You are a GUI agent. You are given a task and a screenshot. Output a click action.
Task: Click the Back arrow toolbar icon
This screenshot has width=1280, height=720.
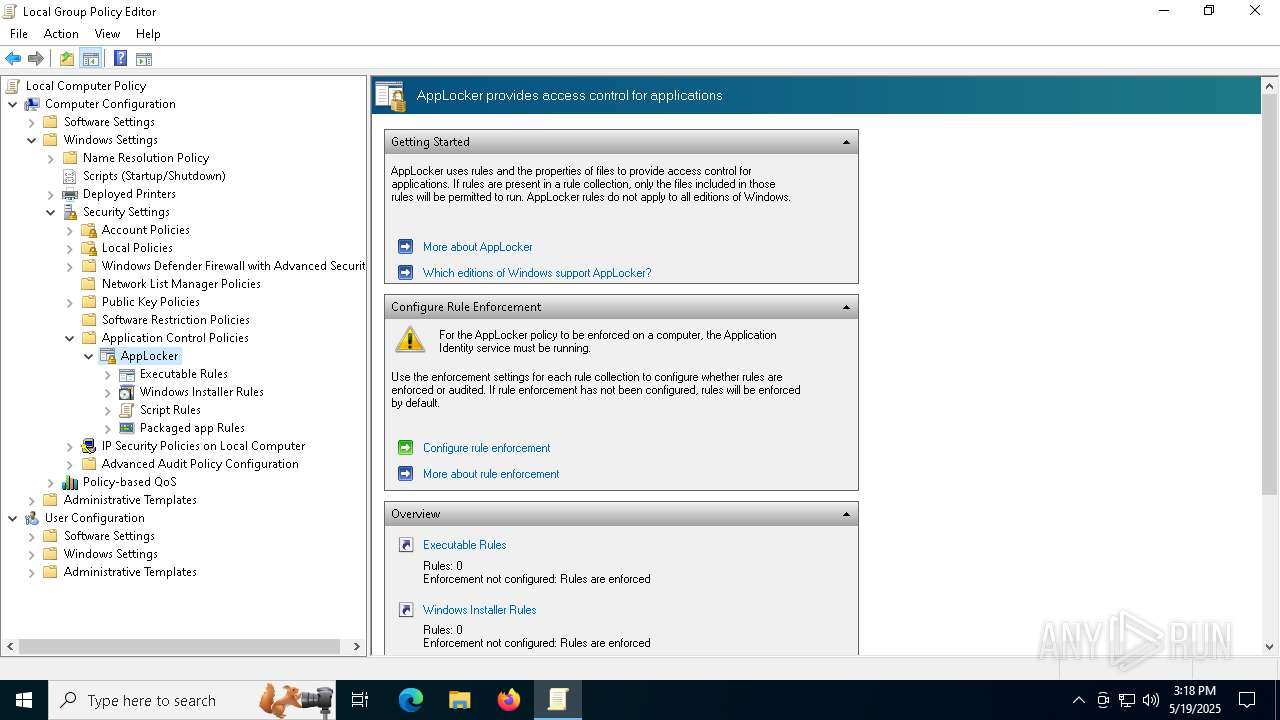point(13,59)
